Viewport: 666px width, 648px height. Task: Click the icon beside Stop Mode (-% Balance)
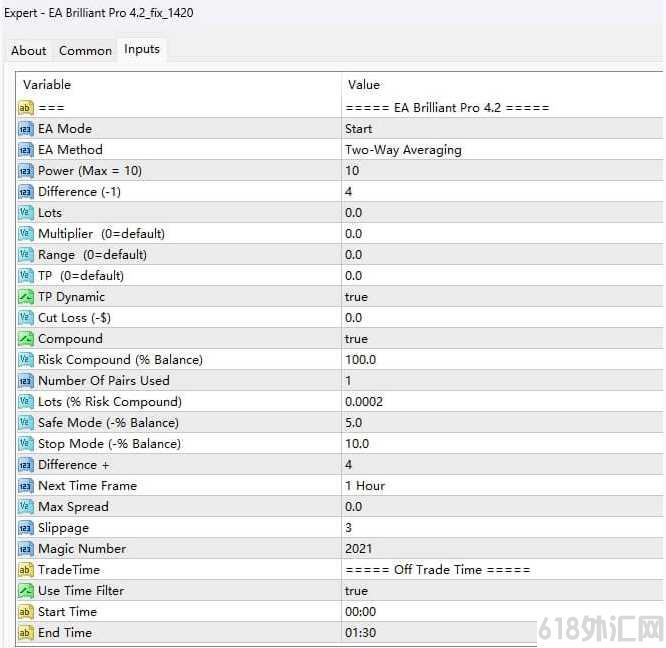[x=25, y=444]
